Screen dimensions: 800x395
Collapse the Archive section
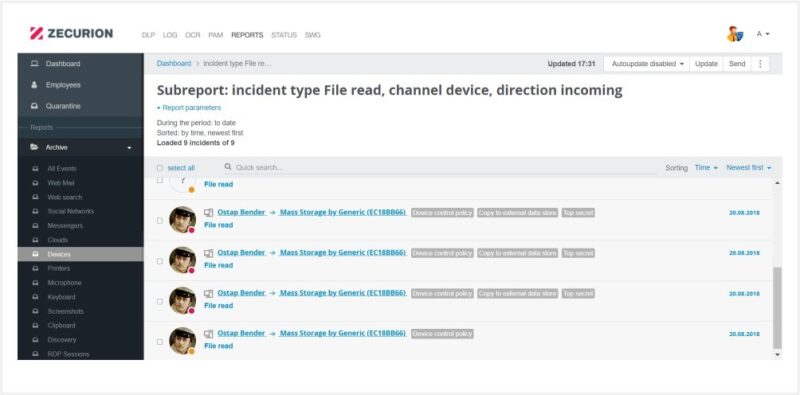point(81,147)
